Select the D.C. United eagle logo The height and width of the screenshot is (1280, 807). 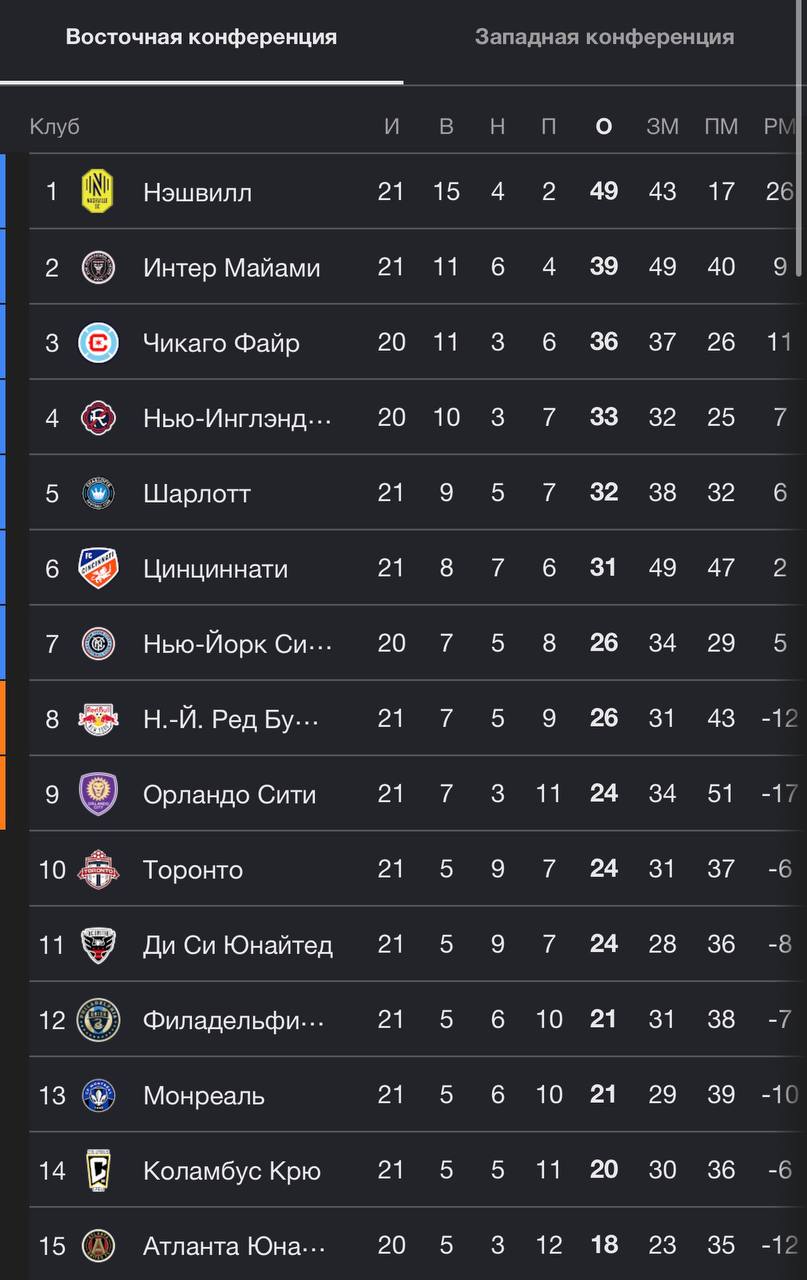click(98, 945)
